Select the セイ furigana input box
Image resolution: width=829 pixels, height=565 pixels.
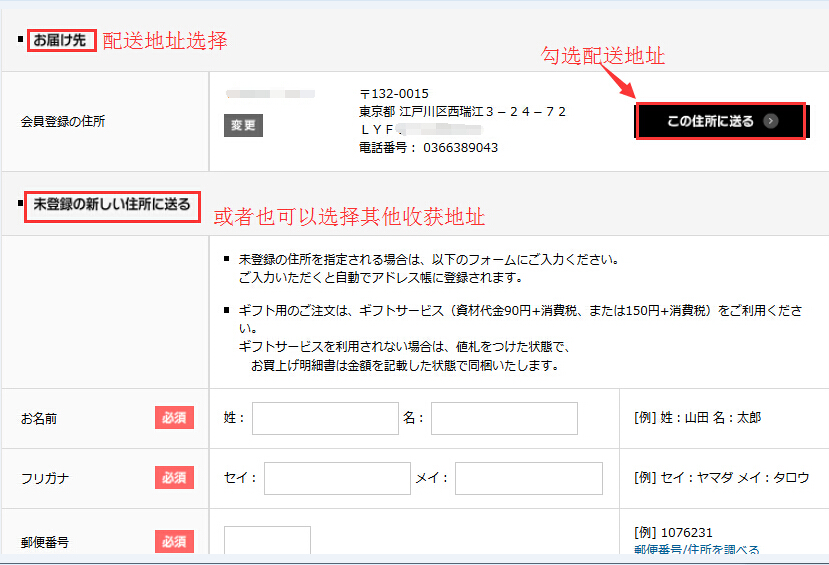(337, 478)
